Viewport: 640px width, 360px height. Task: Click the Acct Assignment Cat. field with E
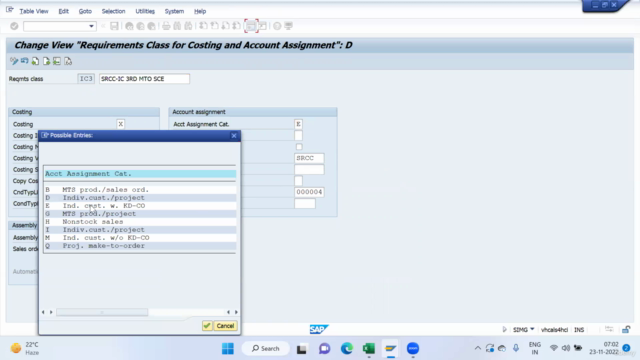298,124
